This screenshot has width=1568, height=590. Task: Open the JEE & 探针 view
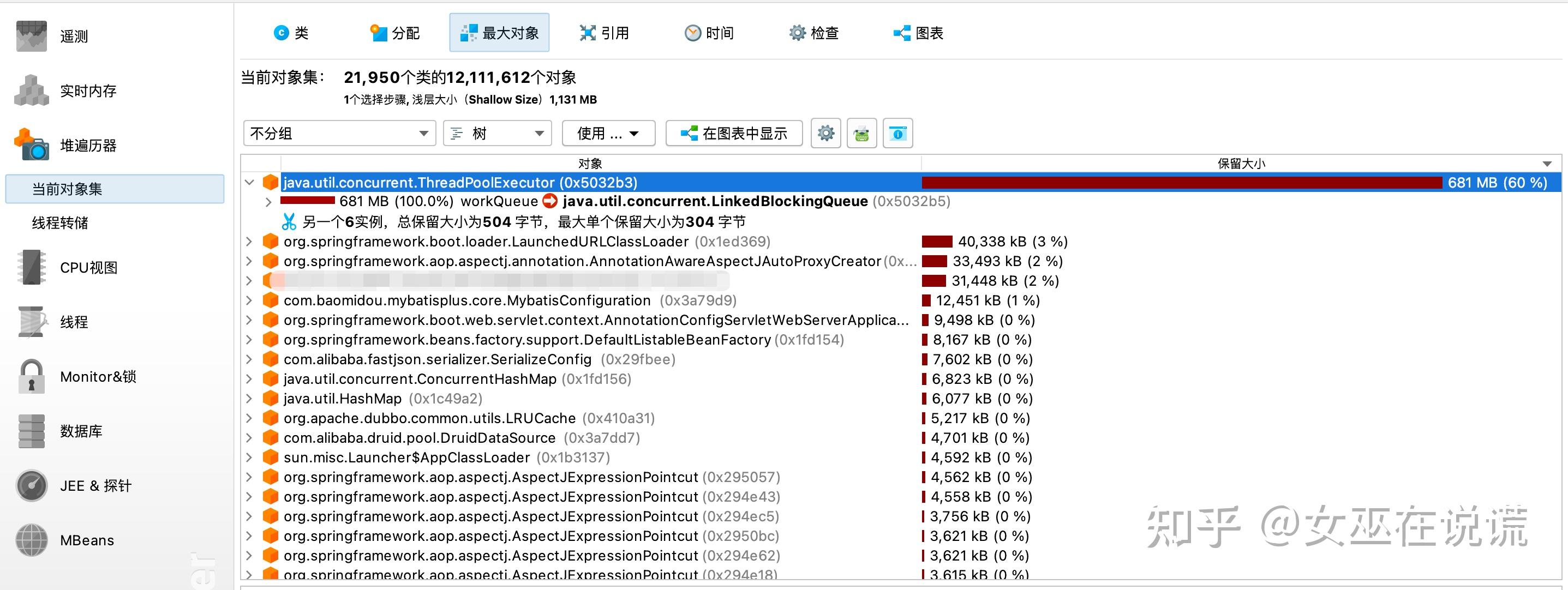point(95,485)
